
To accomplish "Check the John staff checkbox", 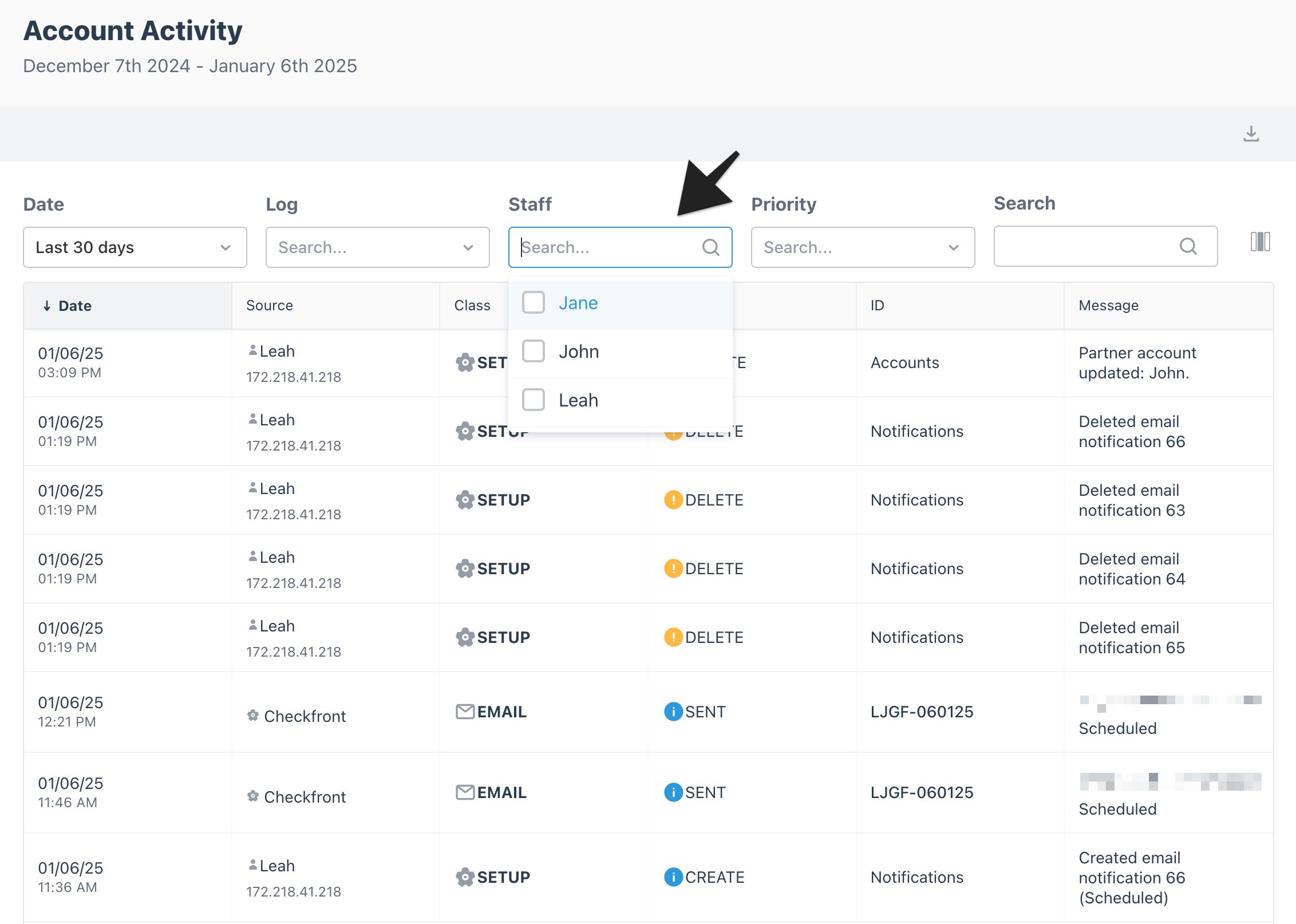I will (534, 351).
